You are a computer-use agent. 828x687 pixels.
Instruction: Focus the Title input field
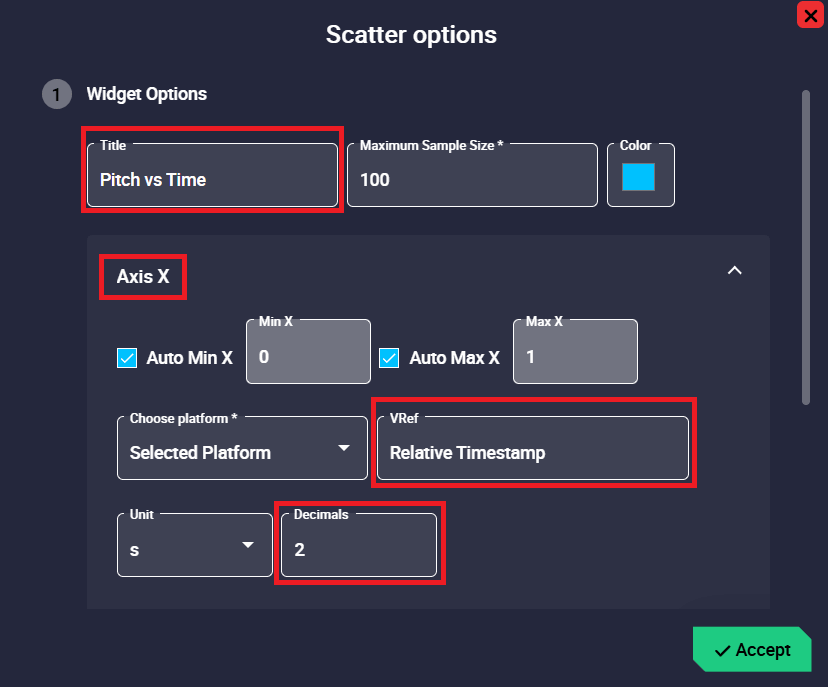click(x=212, y=180)
